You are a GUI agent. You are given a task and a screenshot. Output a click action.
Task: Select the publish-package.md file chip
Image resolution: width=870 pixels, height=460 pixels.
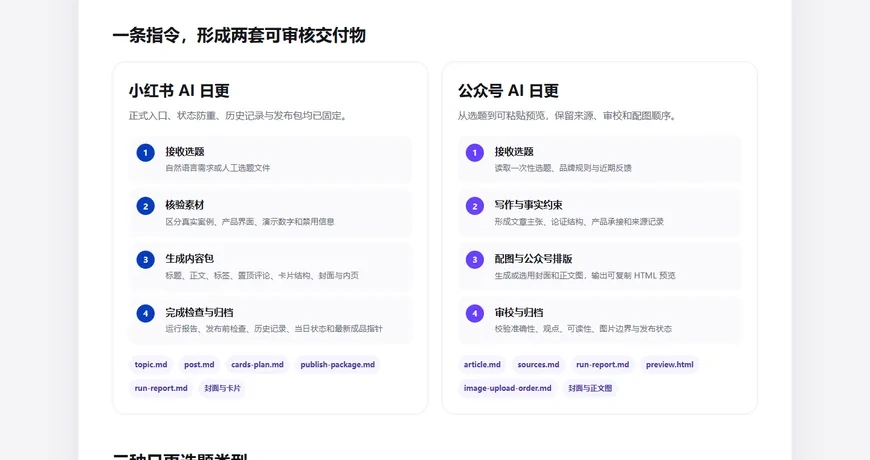point(337,365)
